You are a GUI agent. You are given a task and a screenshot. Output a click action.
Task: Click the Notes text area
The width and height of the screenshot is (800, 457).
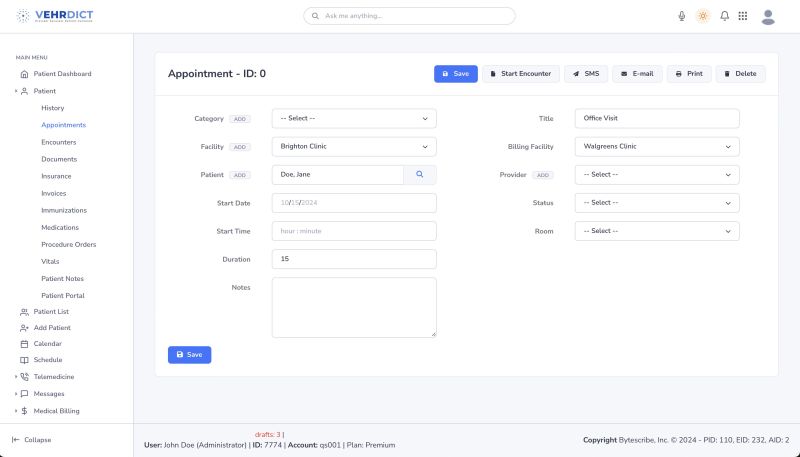tap(354, 307)
